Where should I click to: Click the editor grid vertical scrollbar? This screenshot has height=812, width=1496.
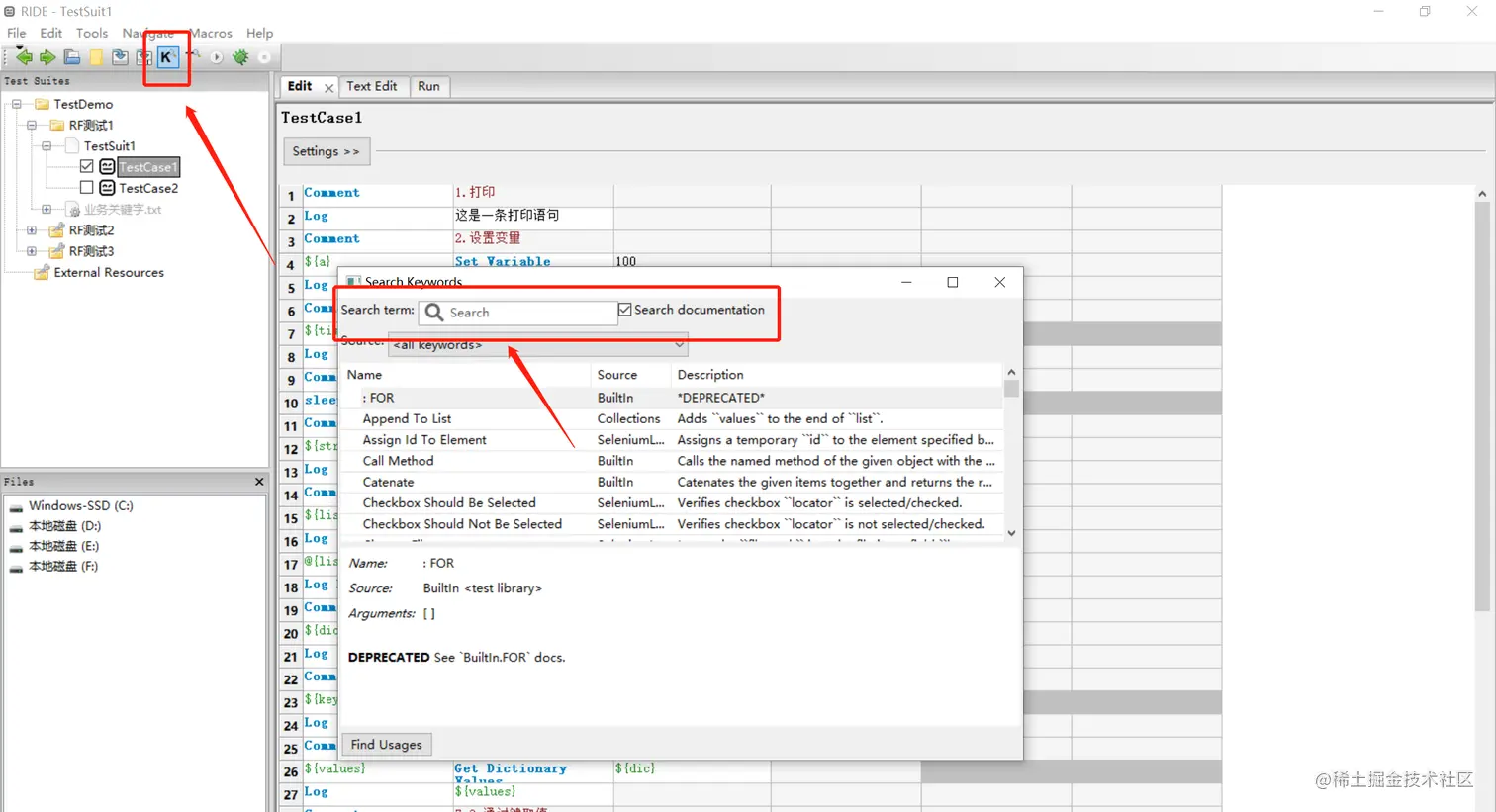pos(1482,406)
